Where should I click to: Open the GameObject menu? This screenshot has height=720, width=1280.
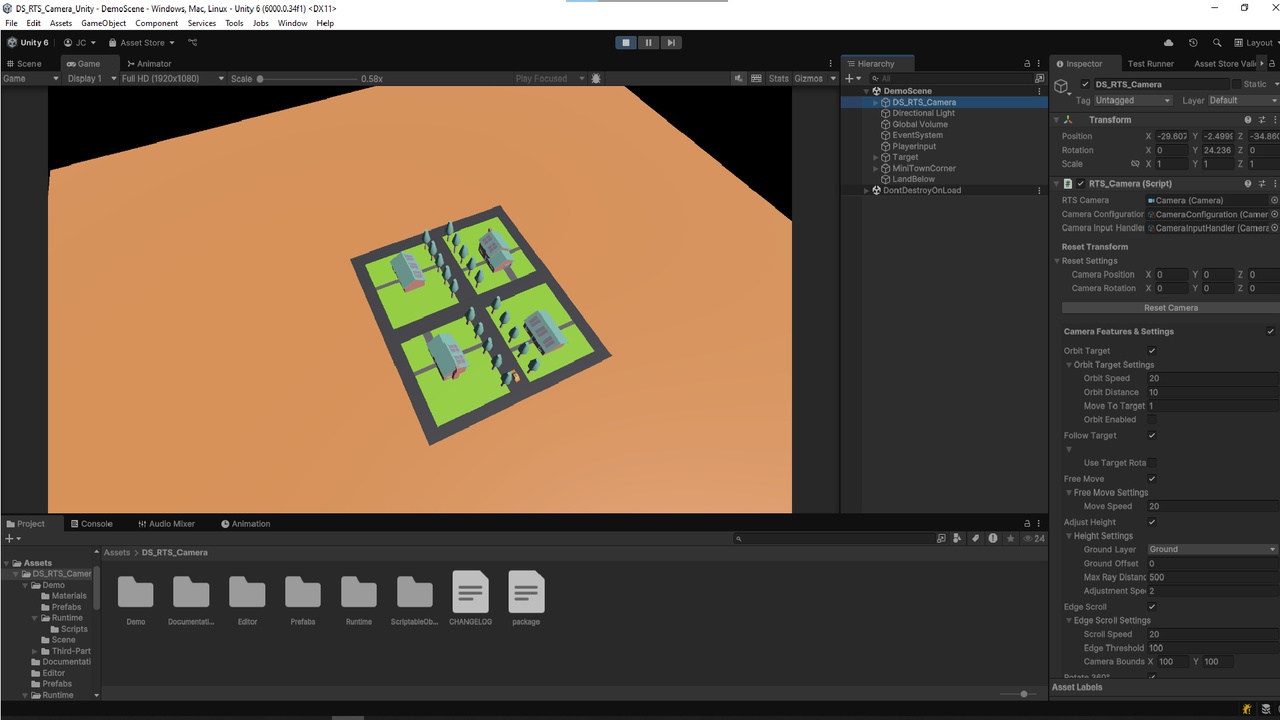click(x=104, y=23)
